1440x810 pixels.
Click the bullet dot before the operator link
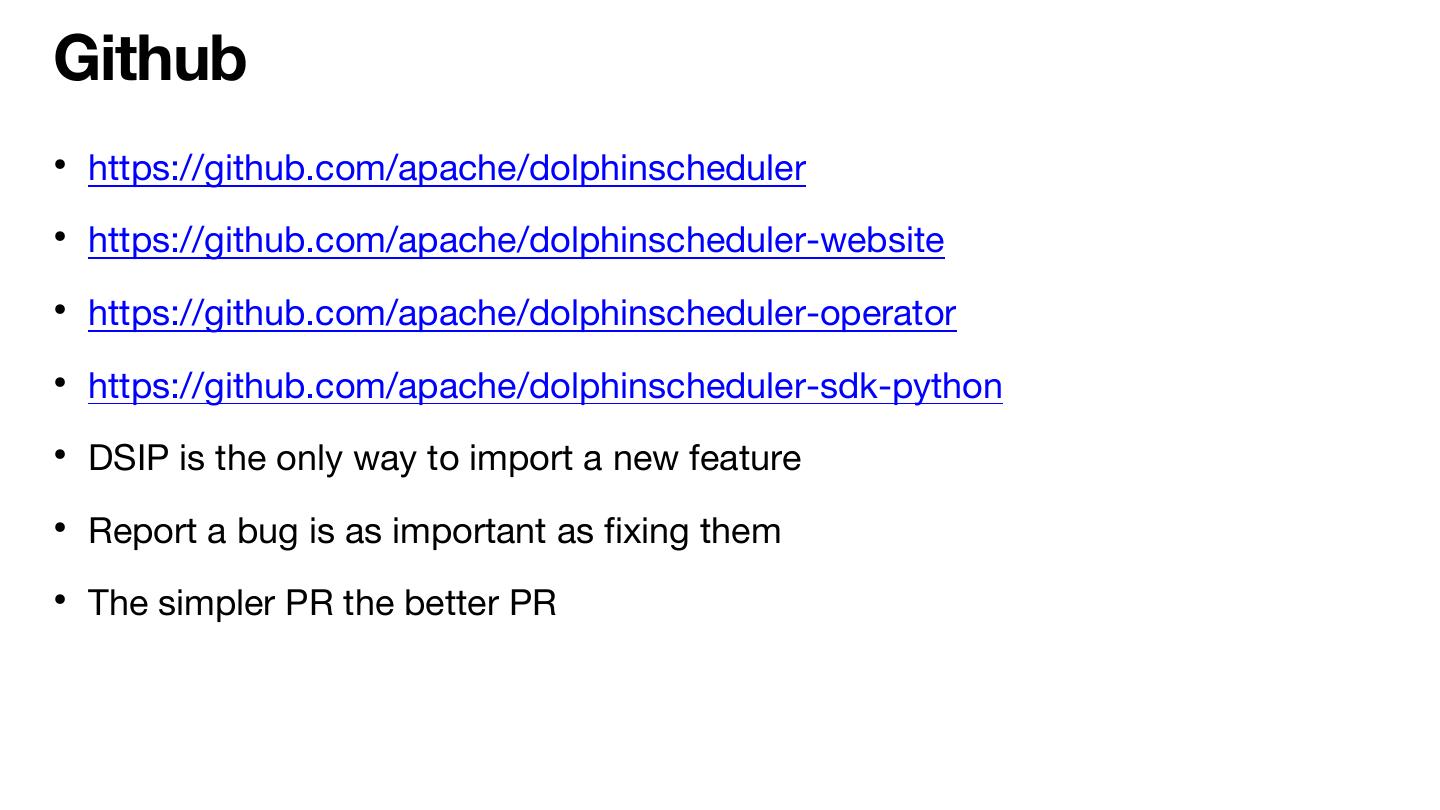[x=61, y=309]
